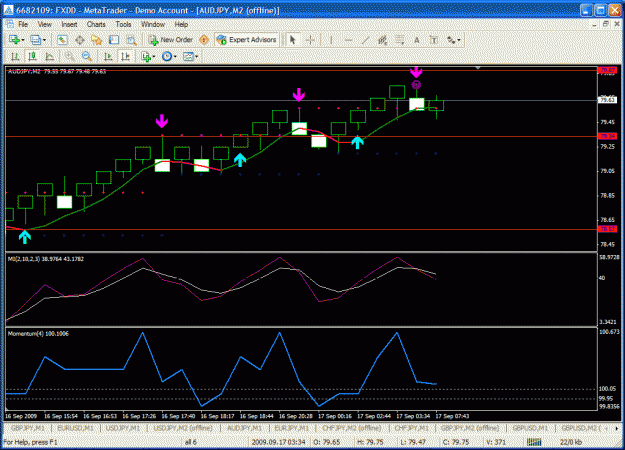Open the Indicators list icon
The image size is (625, 450).
point(146,57)
